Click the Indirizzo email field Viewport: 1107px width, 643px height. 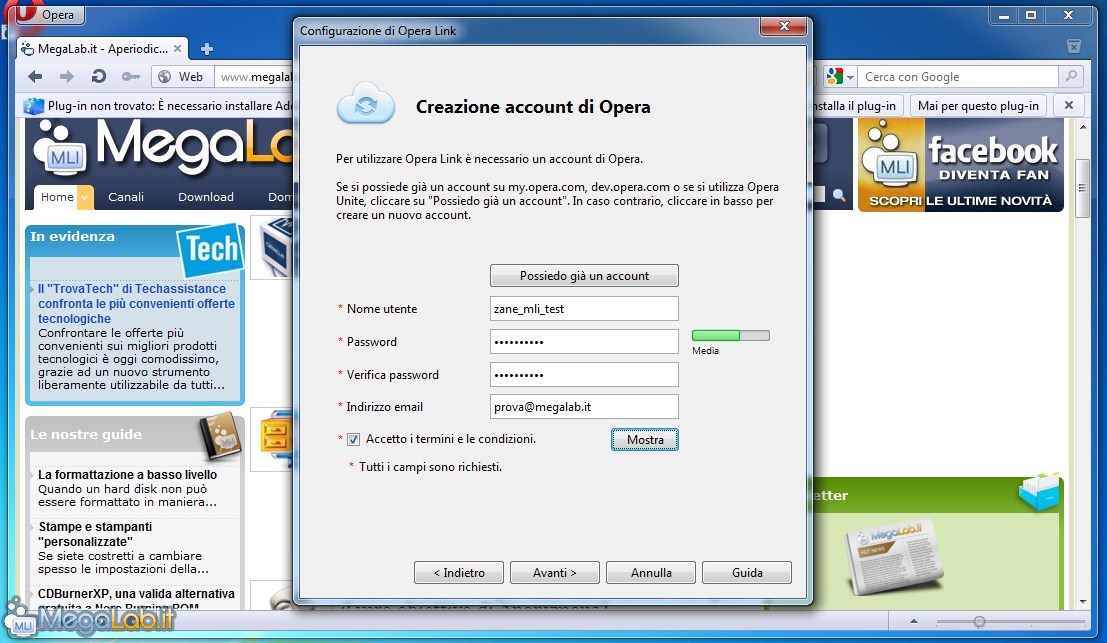tap(584, 407)
